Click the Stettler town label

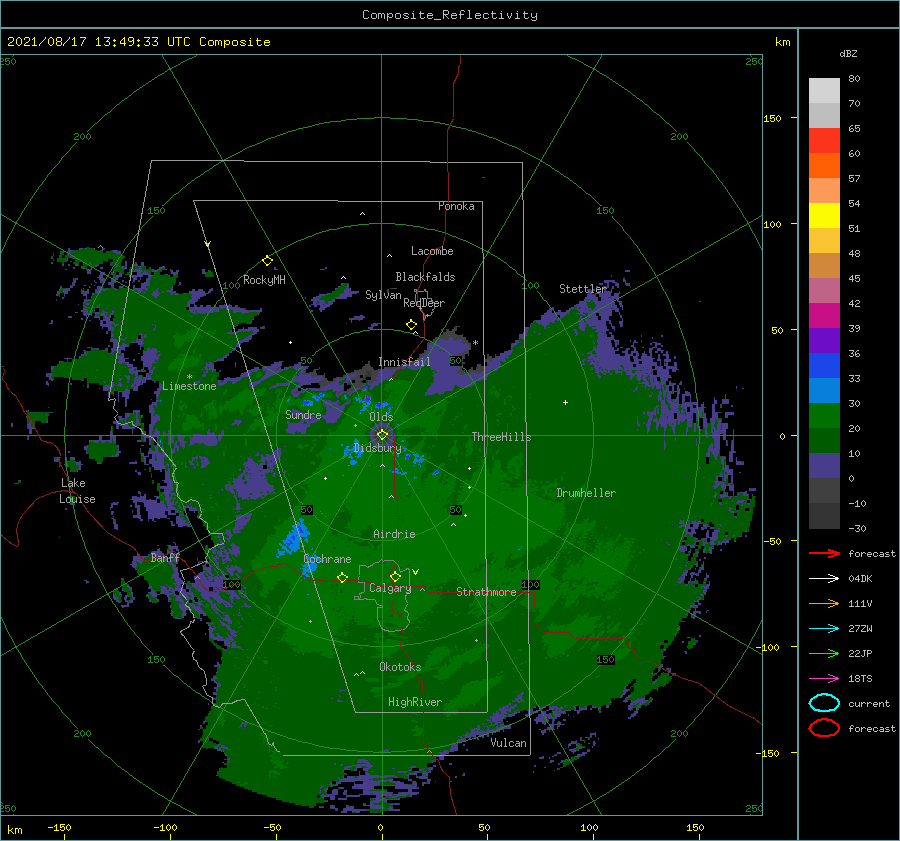[x=583, y=289]
